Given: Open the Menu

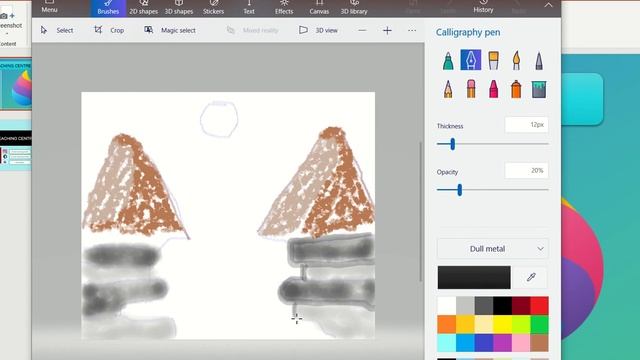Looking at the screenshot, I should click(x=49, y=7).
